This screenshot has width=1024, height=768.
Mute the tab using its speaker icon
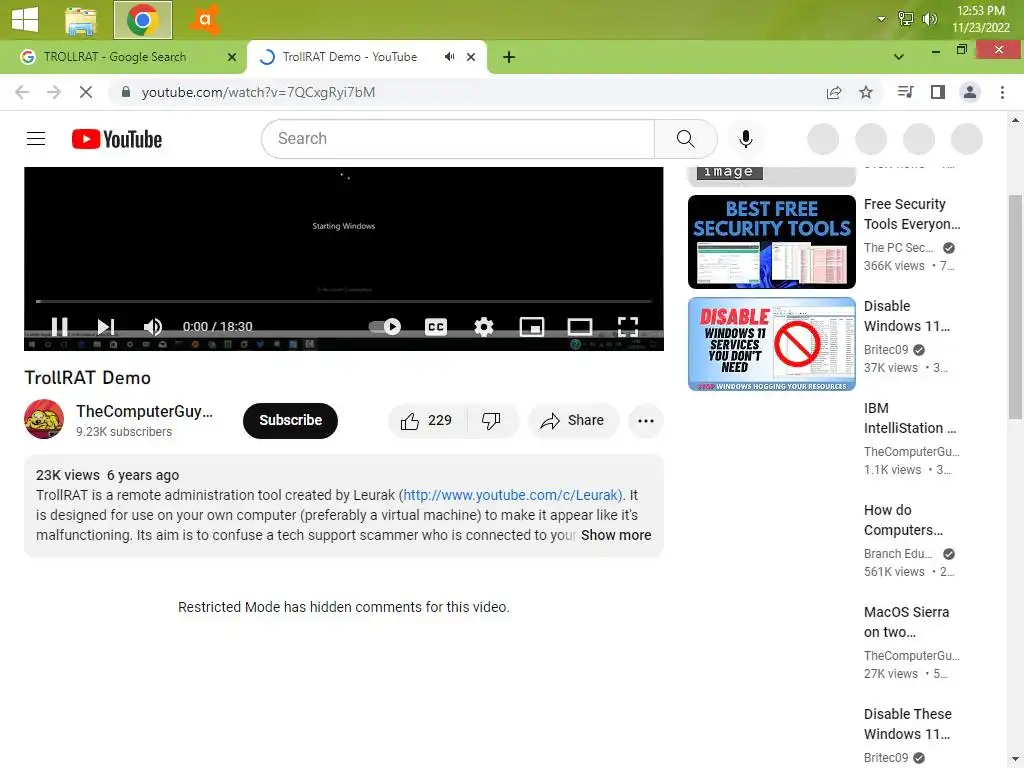pos(449,57)
